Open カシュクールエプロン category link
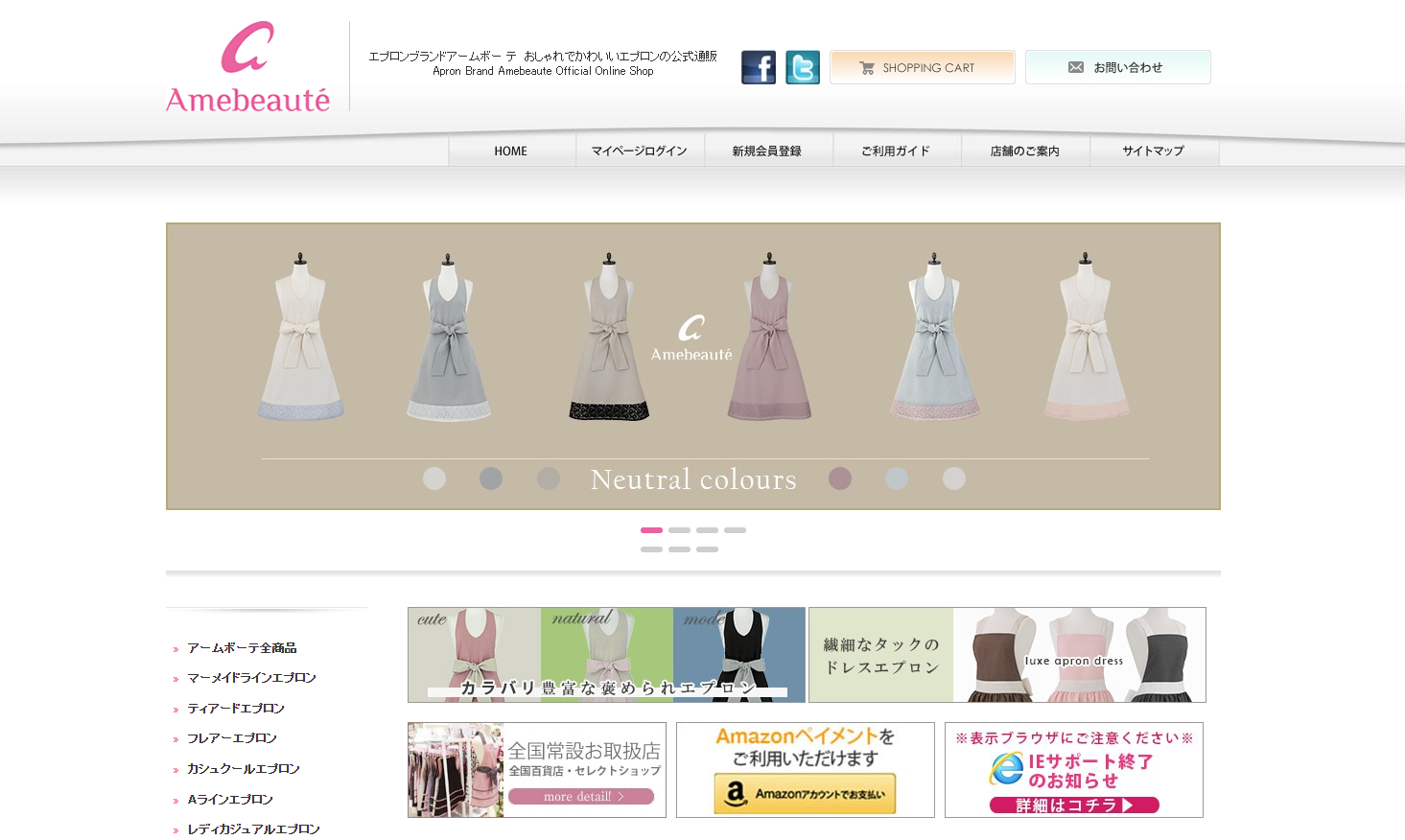The height and width of the screenshot is (840, 1405). pyautogui.click(x=244, y=769)
